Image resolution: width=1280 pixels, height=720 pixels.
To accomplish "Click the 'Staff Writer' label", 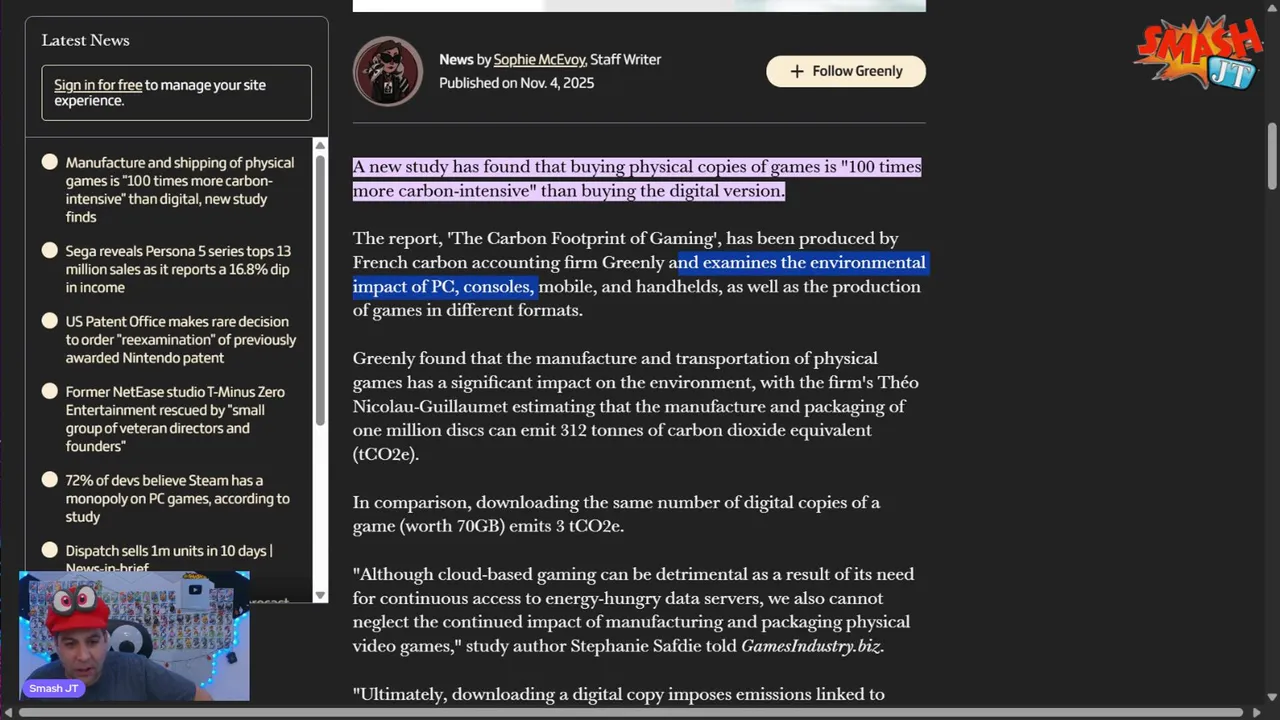I will pyautogui.click(x=626, y=60).
